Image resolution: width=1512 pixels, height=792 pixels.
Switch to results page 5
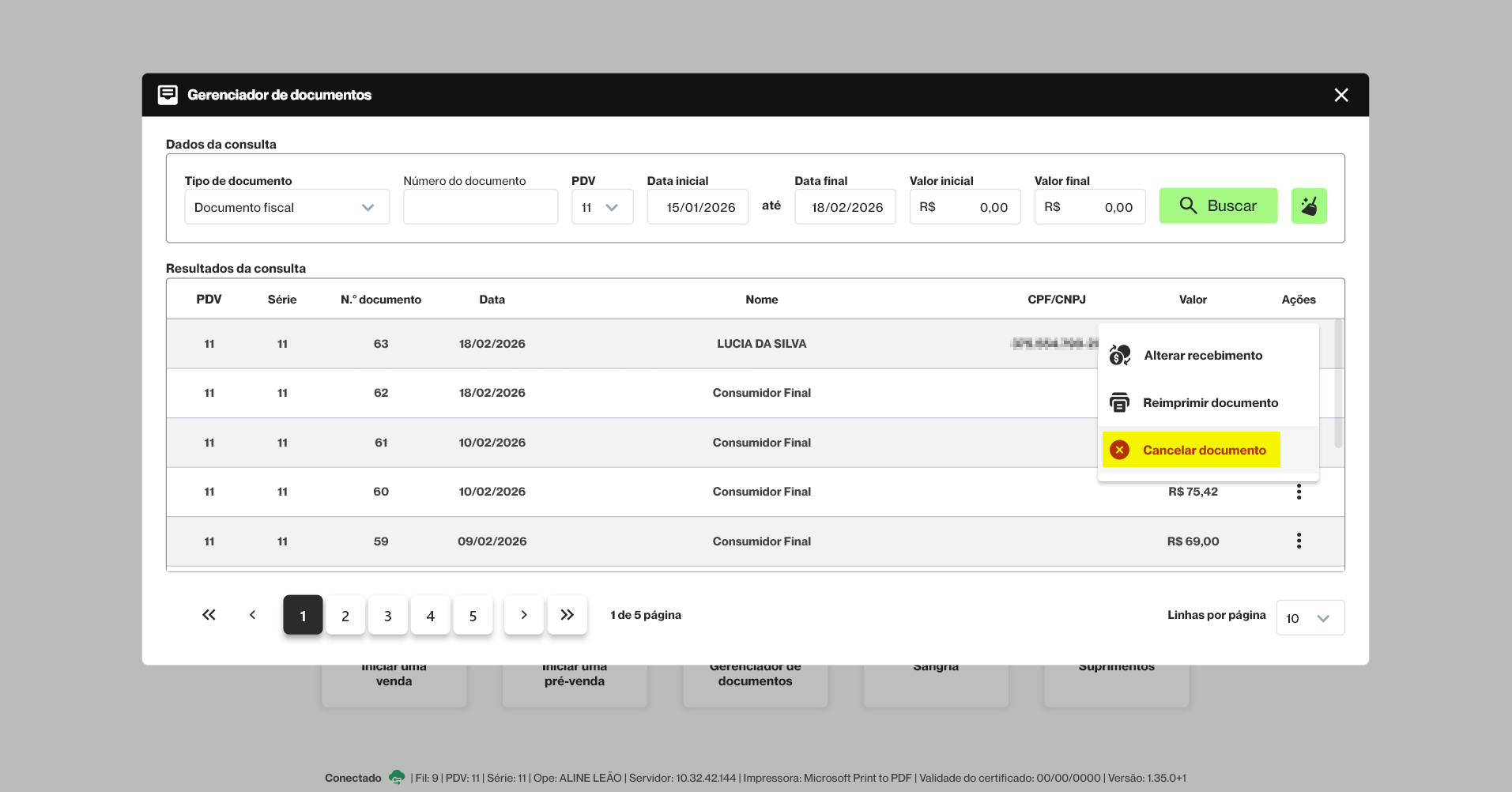[x=473, y=616]
